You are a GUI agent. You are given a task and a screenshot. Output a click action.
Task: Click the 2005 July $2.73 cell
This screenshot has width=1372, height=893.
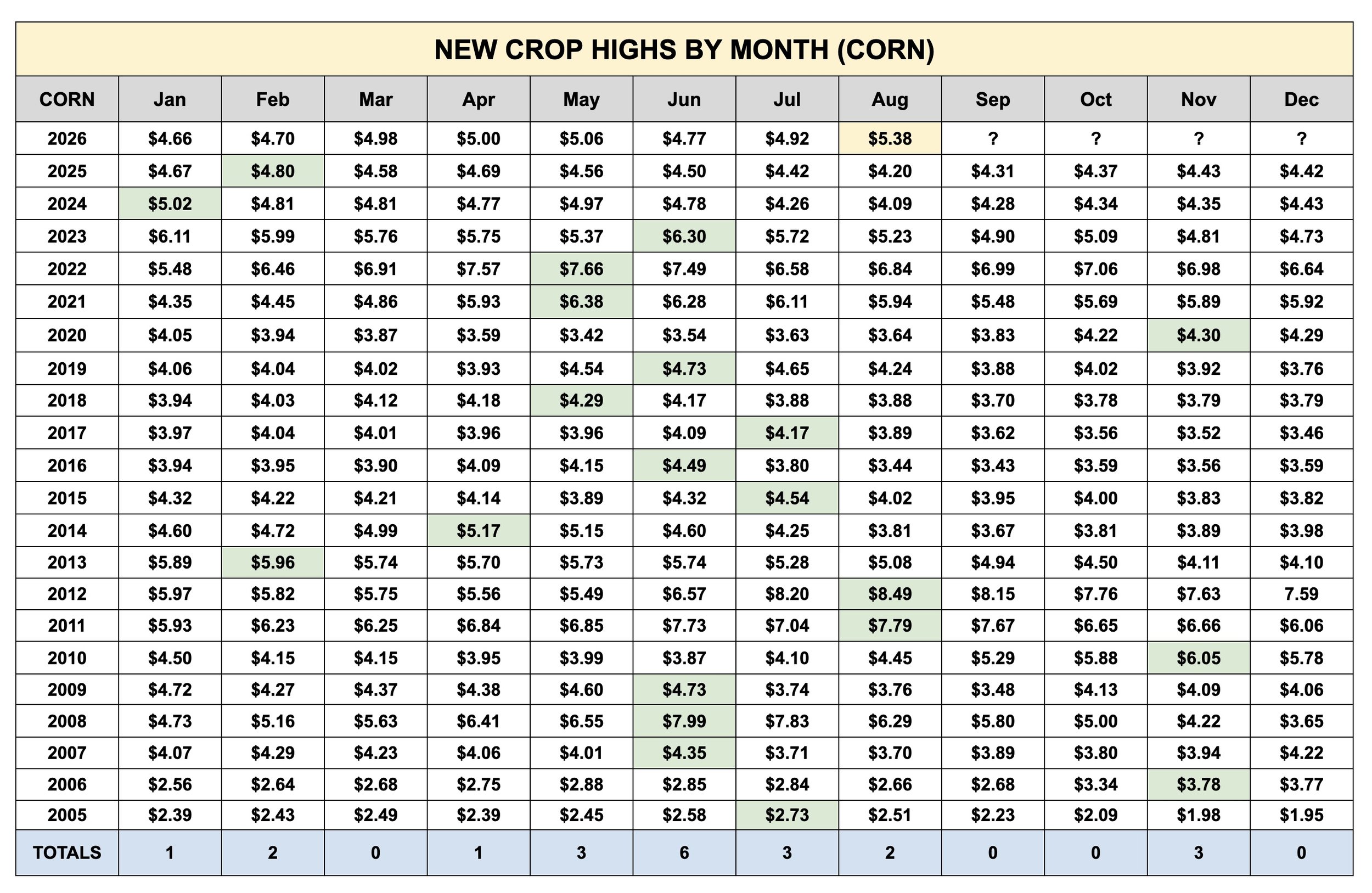[x=787, y=815]
